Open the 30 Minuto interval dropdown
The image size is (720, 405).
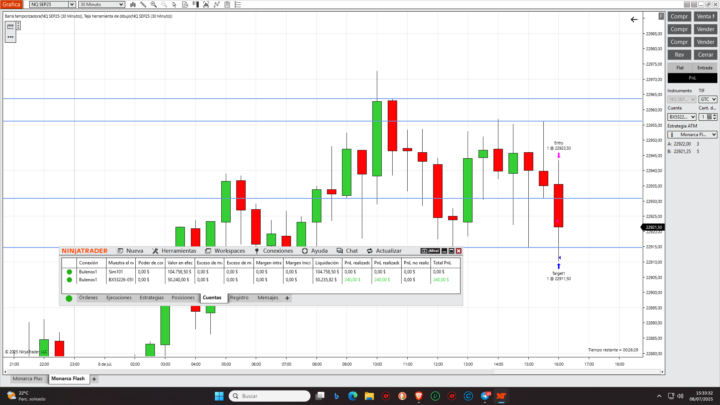pos(101,5)
